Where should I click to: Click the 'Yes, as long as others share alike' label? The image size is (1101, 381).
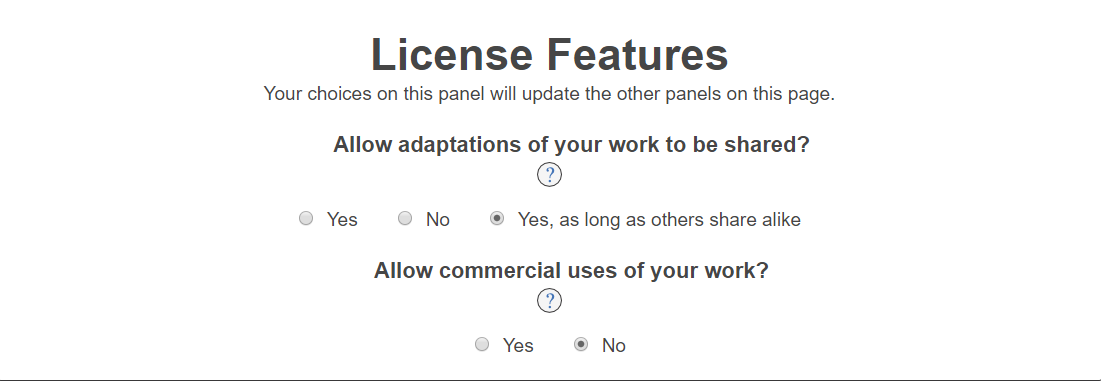coord(659,220)
